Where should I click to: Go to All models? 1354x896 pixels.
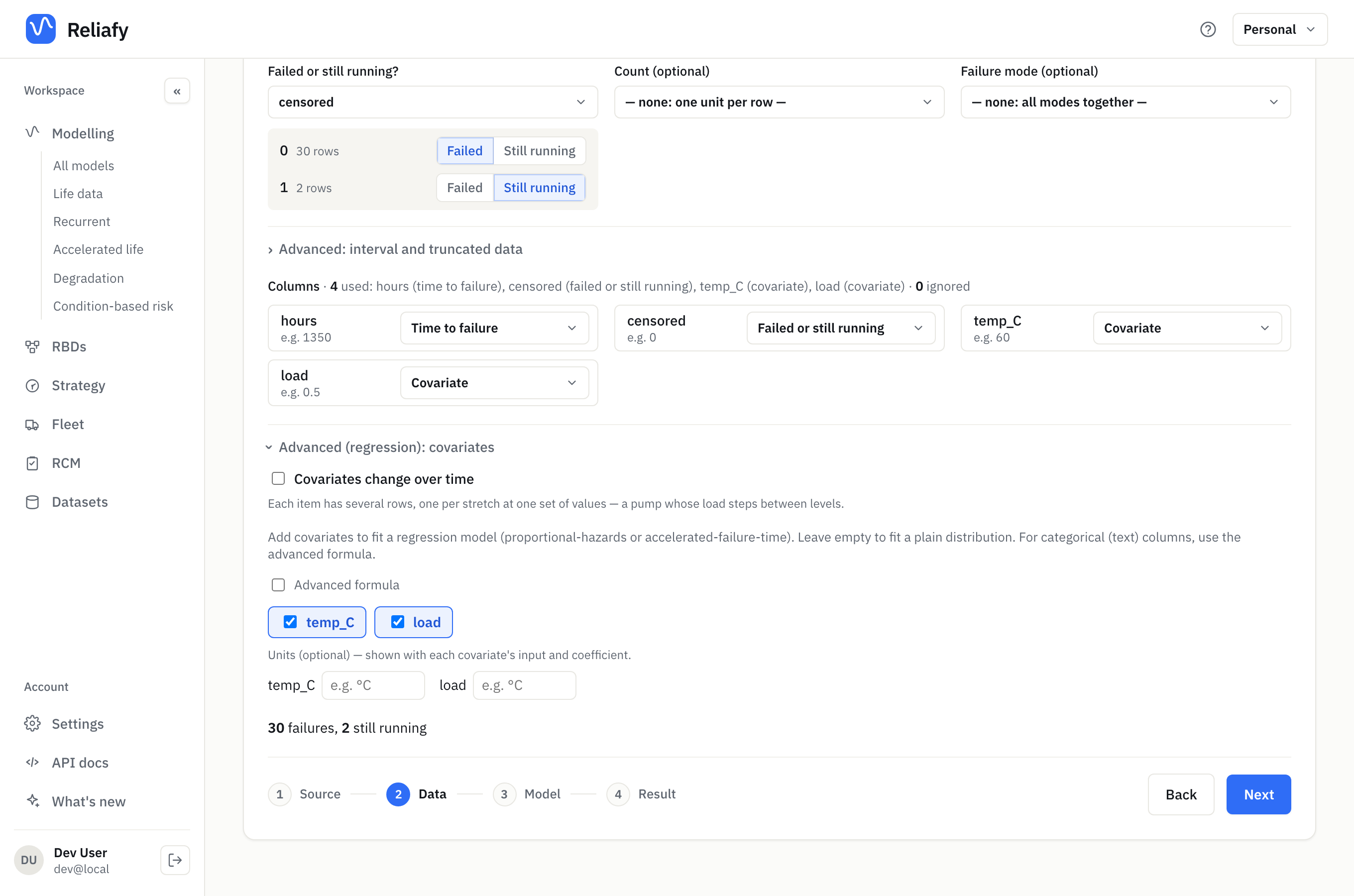coord(84,166)
